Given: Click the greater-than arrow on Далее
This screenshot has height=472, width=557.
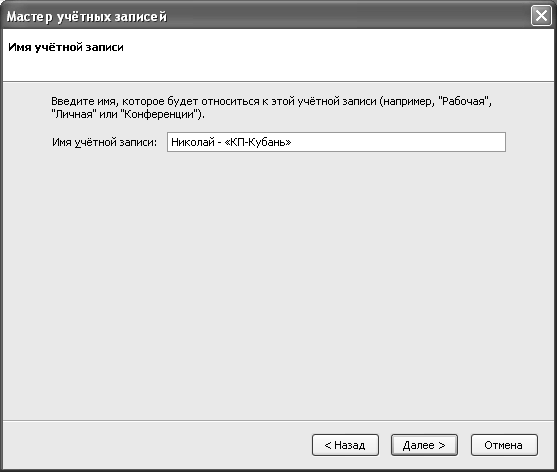Looking at the screenshot, I should point(442,445).
